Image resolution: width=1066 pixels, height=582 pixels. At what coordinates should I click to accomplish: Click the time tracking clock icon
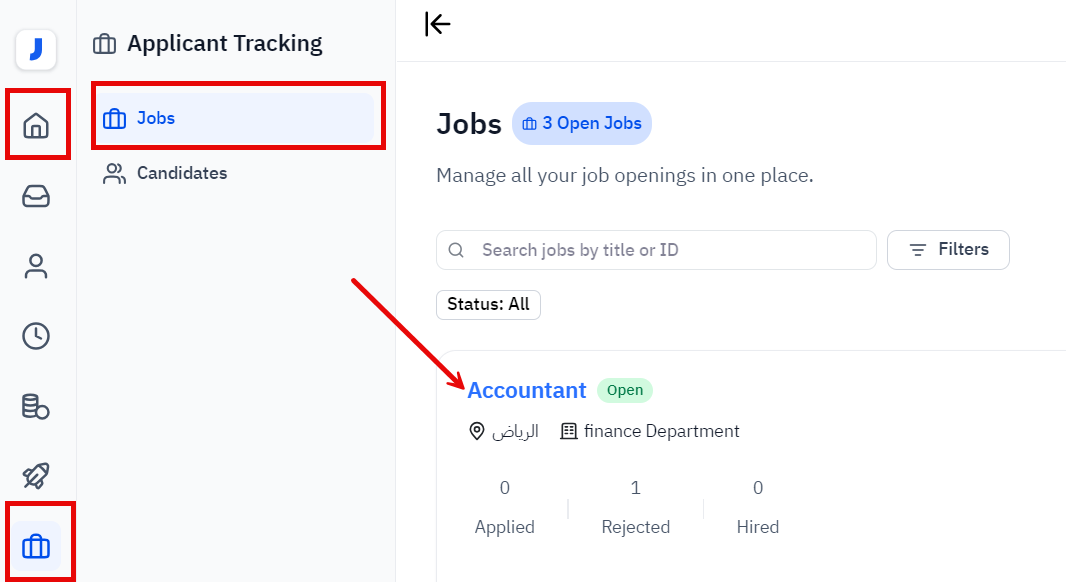click(37, 336)
